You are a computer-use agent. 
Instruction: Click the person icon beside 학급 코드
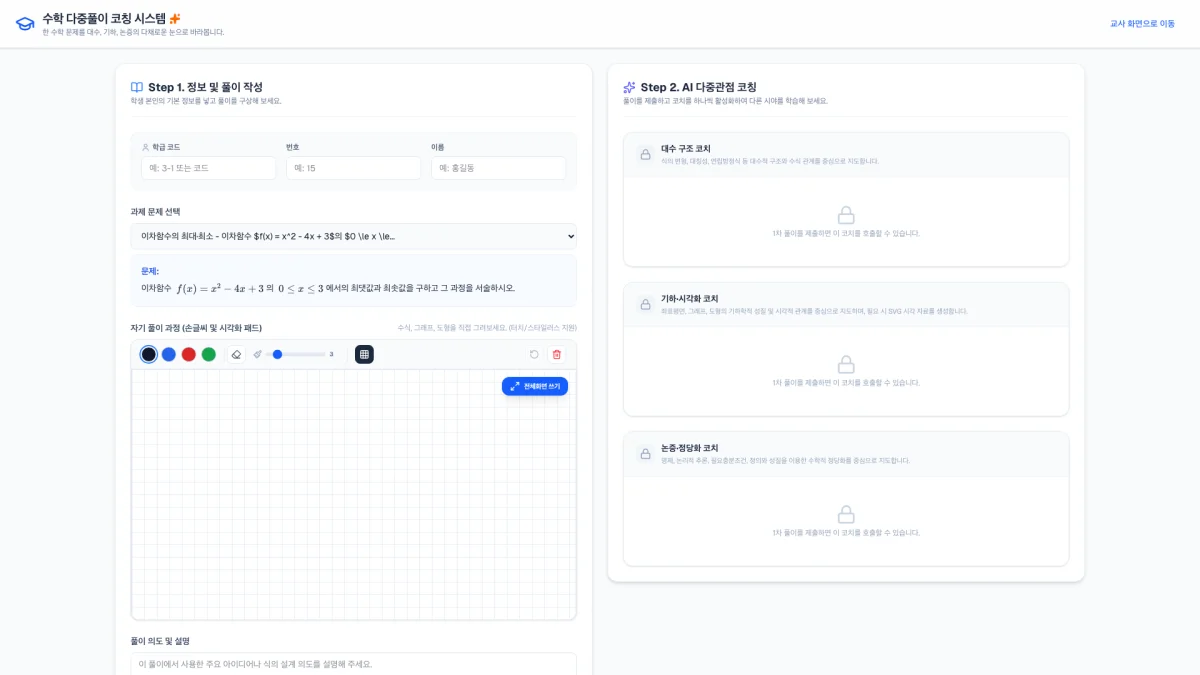(x=145, y=147)
